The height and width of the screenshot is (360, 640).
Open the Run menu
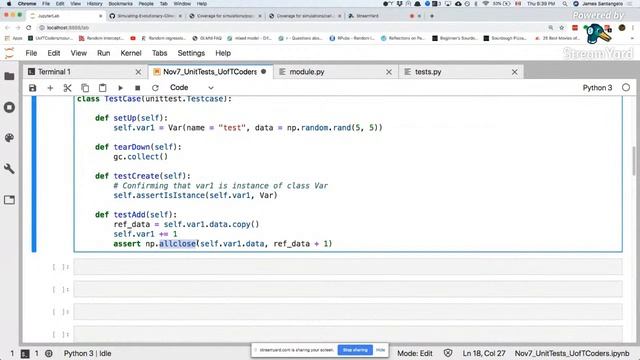103,53
